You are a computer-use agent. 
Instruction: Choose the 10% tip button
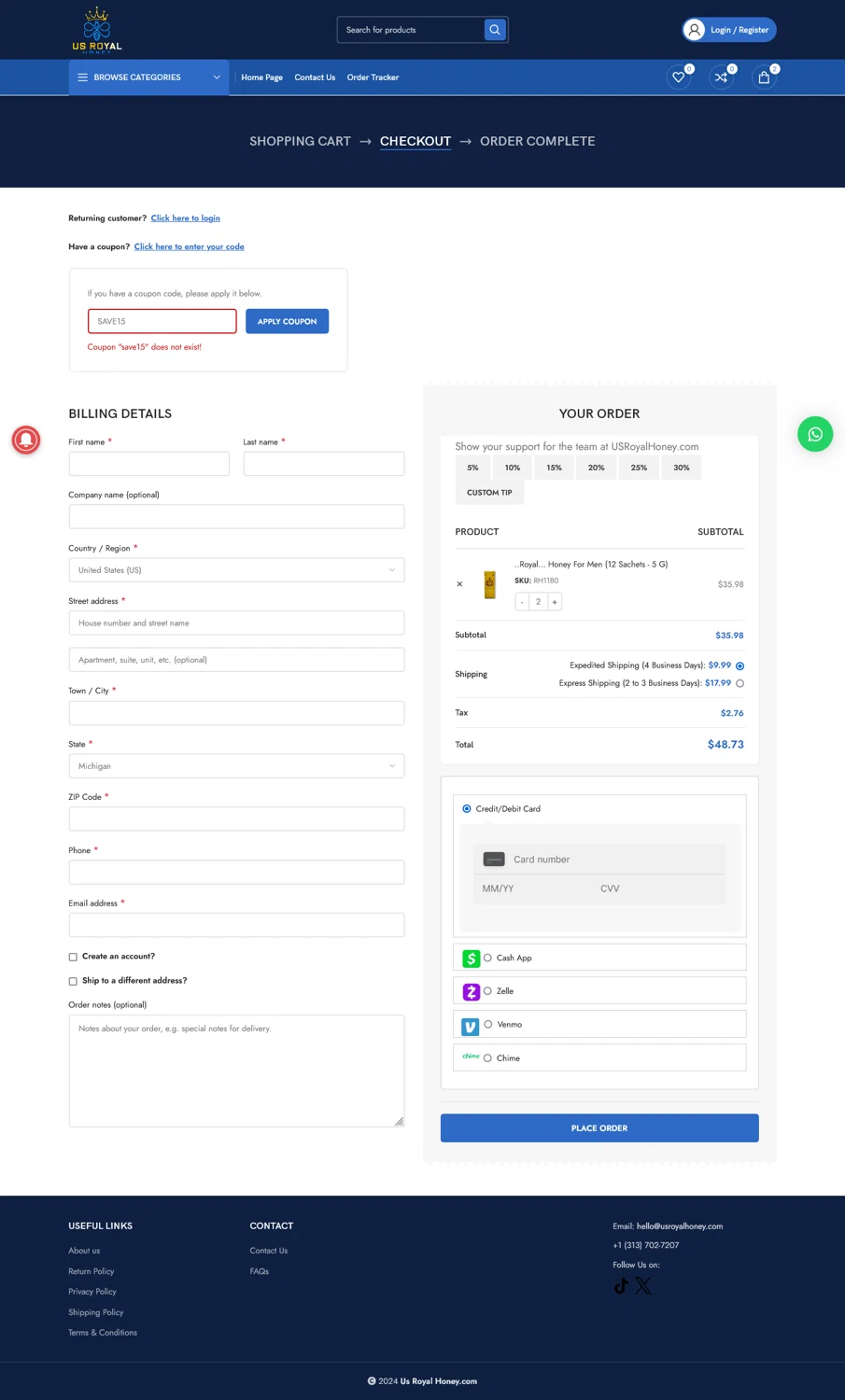click(x=513, y=468)
